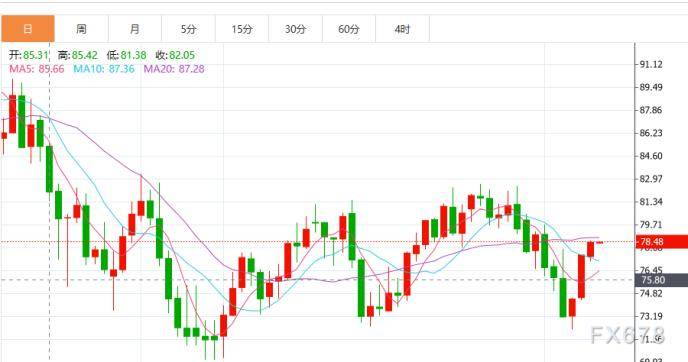The width and height of the screenshot is (688, 362).
Task: Click the 高:85.42 high price readout
Action: [x=78, y=55]
